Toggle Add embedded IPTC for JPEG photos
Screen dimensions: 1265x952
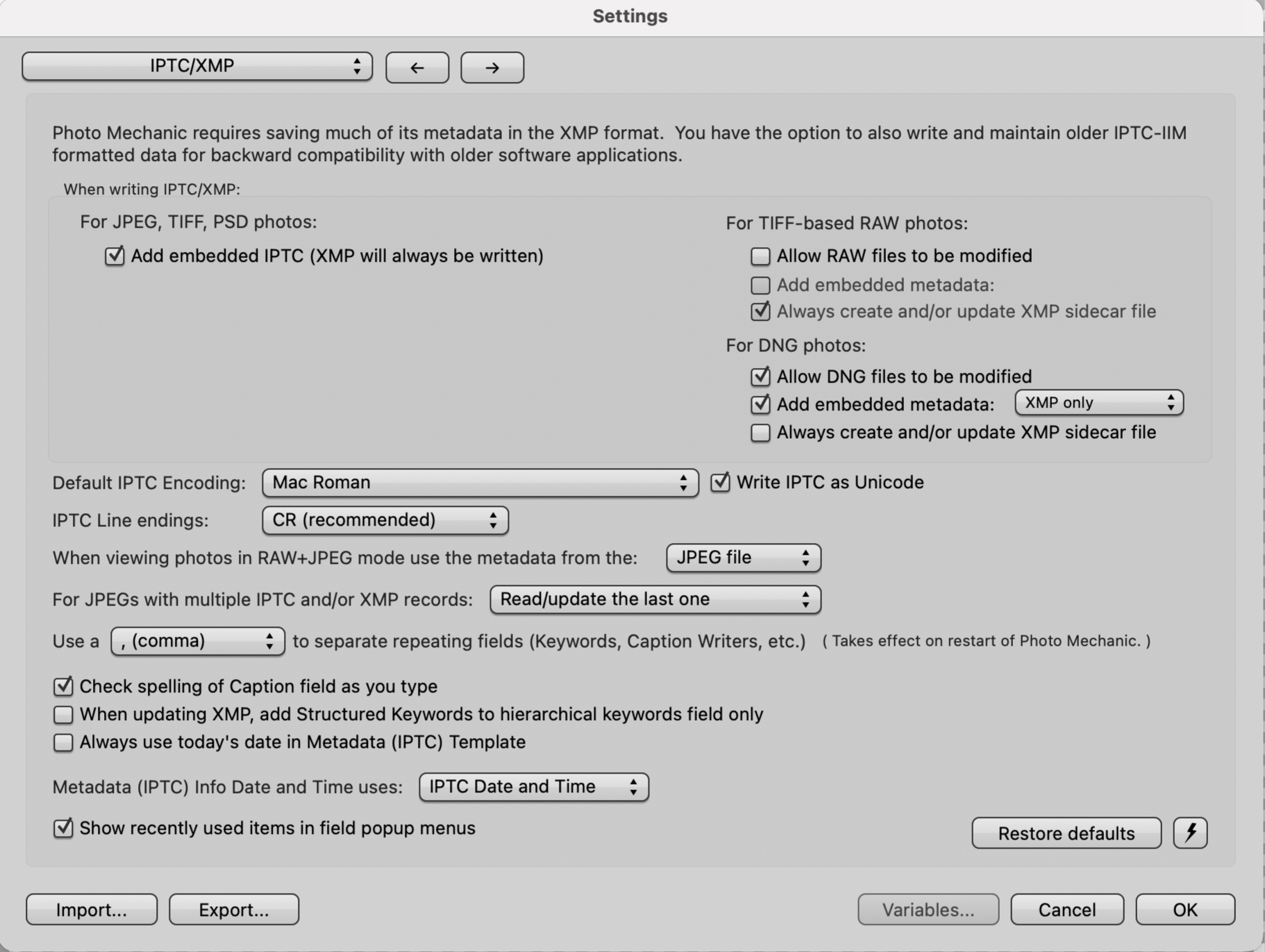coord(115,256)
